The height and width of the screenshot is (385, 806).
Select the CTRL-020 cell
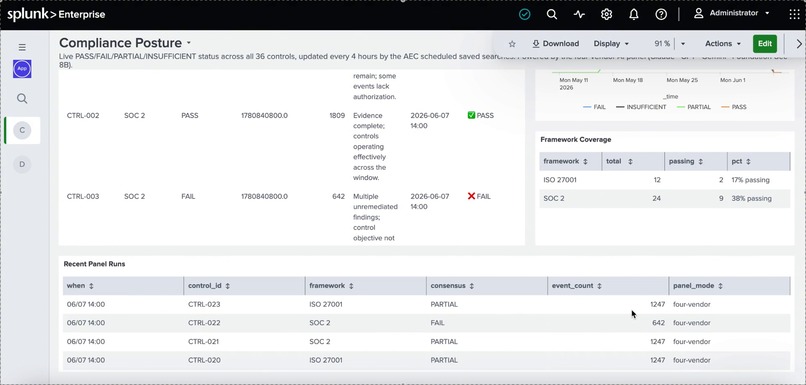[204, 360]
